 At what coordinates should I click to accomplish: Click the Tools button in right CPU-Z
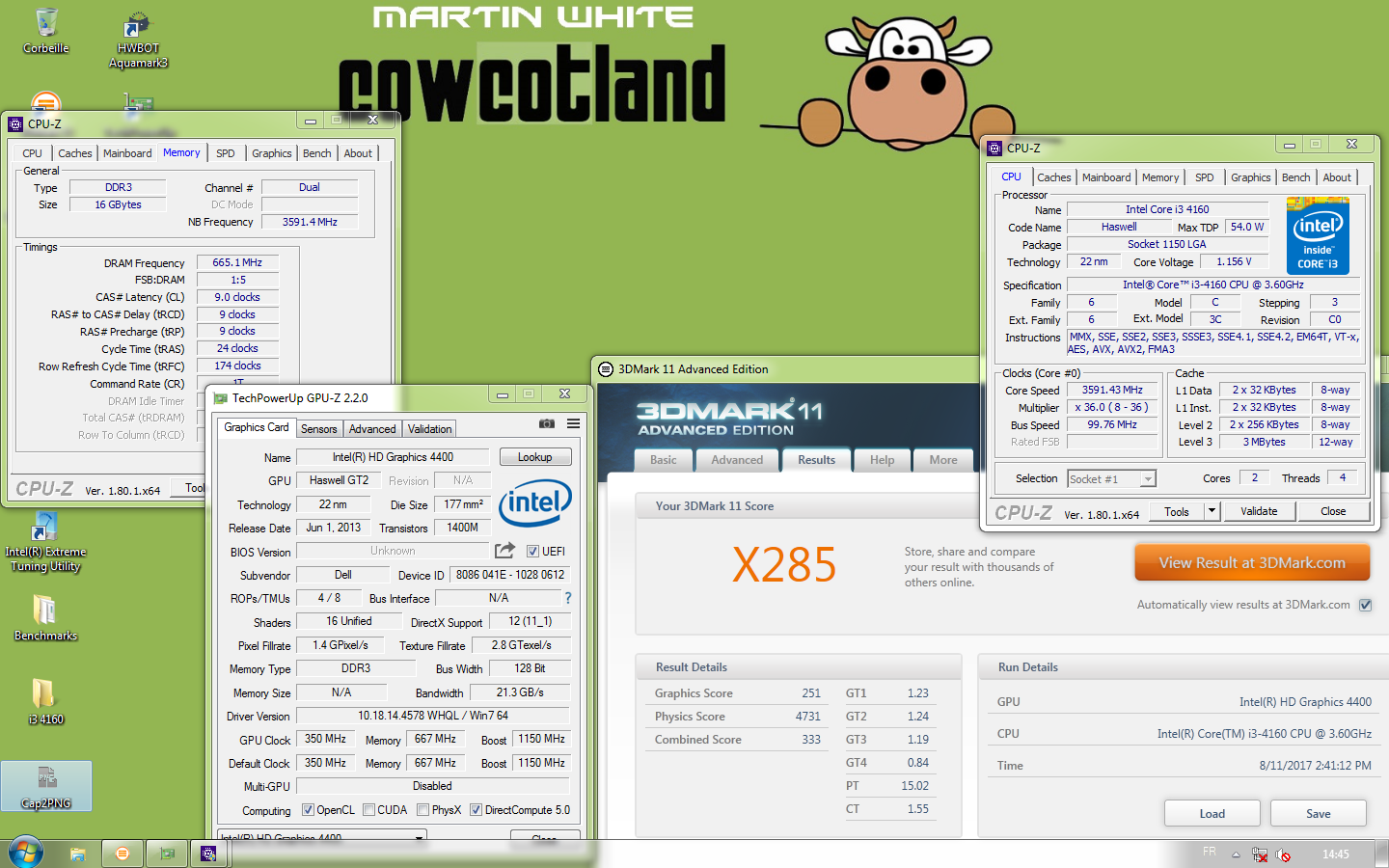click(x=1177, y=511)
